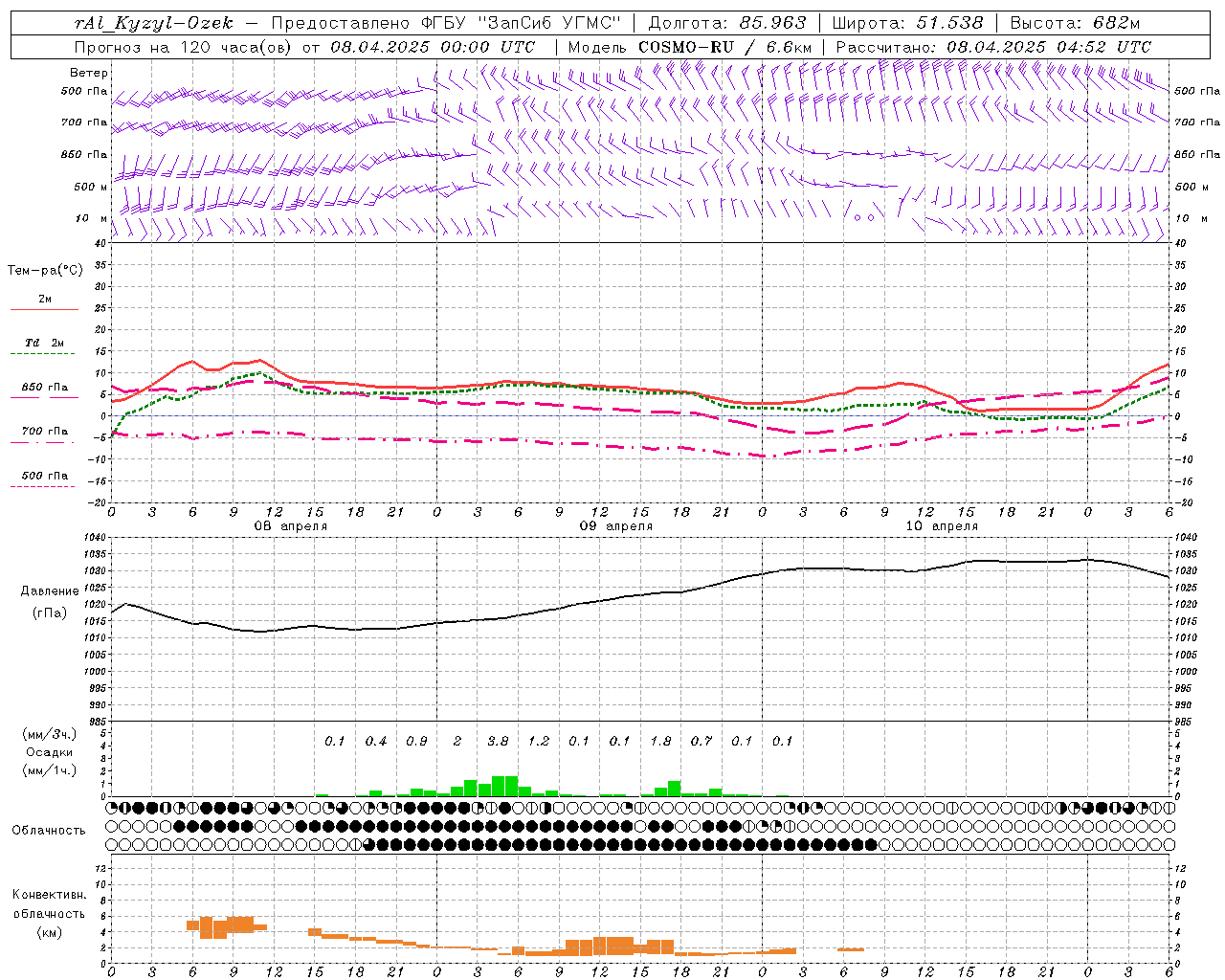Click the Конвективн. label of the convection panel

pos(49,895)
